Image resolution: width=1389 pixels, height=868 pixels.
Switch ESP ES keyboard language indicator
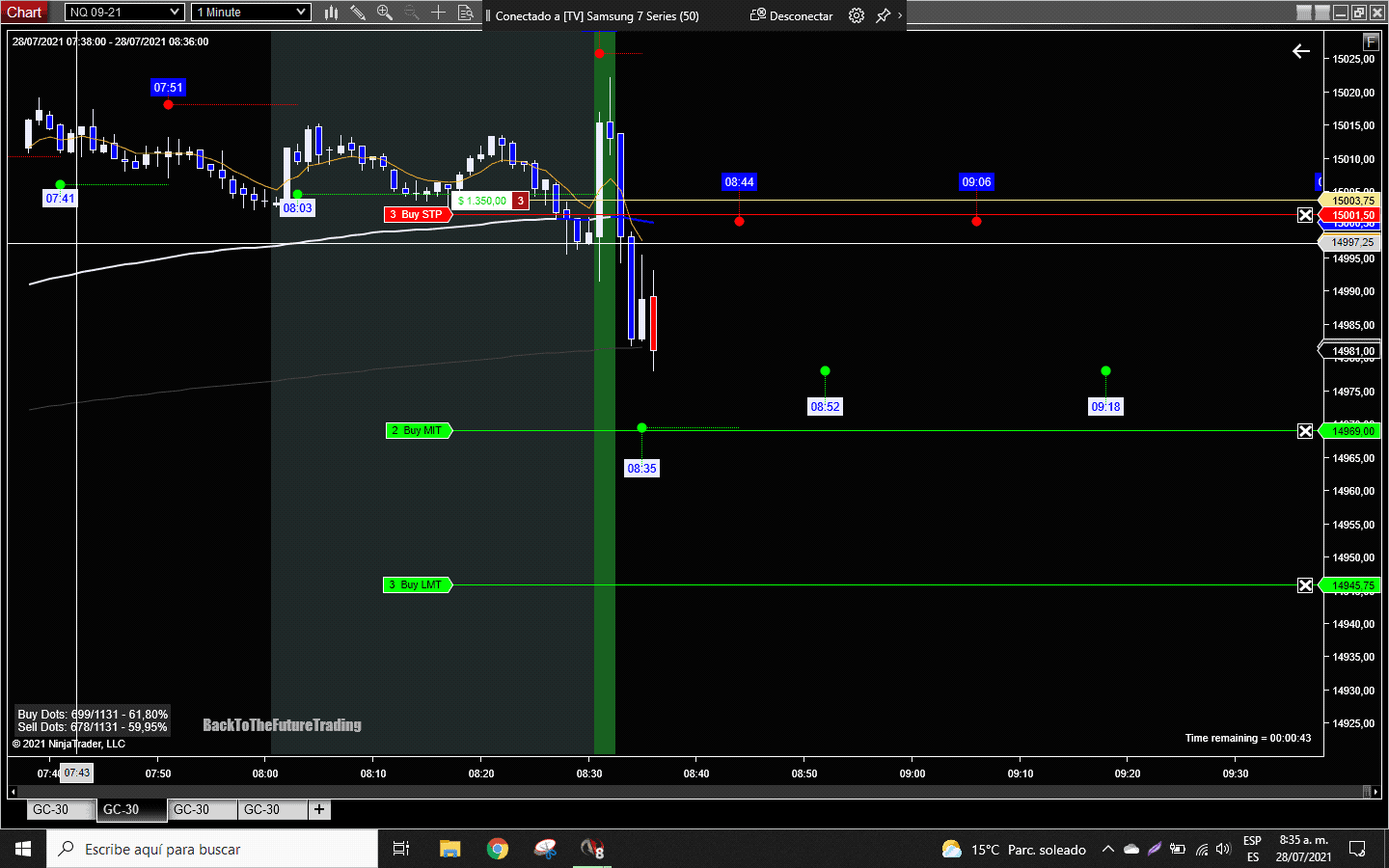[1252, 849]
